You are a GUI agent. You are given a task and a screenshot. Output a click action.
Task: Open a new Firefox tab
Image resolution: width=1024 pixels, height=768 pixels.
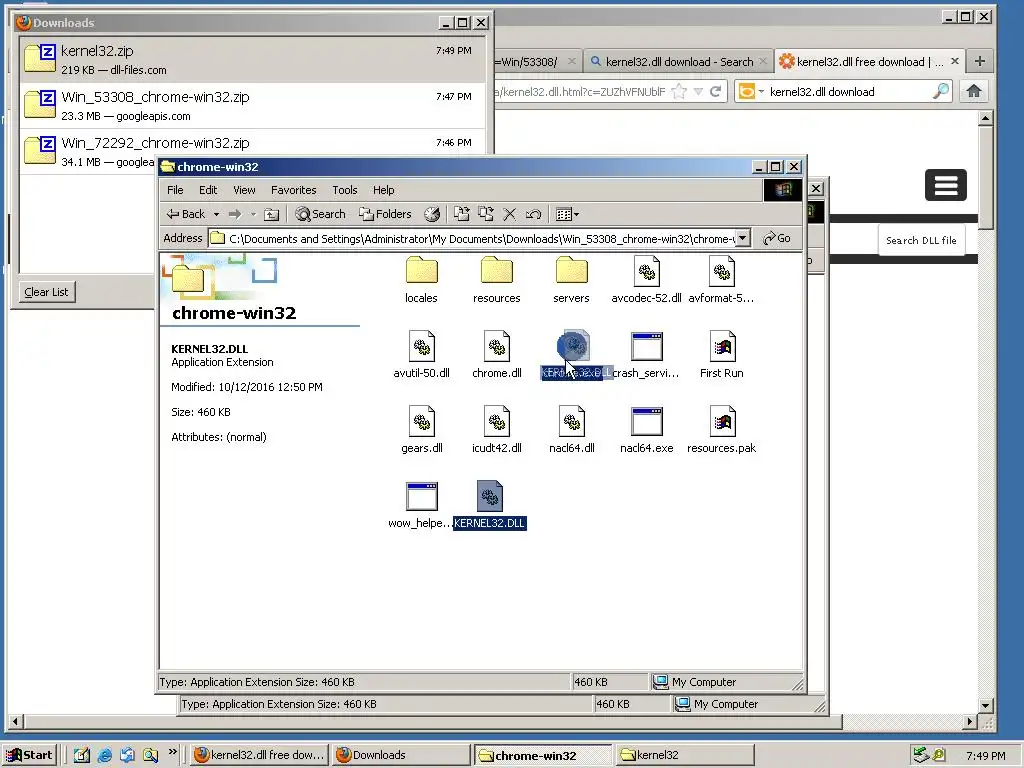pyautogui.click(x=980, y=61)
